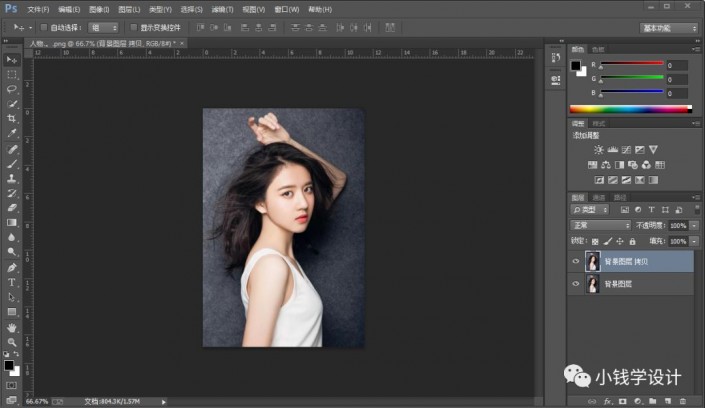Select the Gradient tool

(12, 223)
